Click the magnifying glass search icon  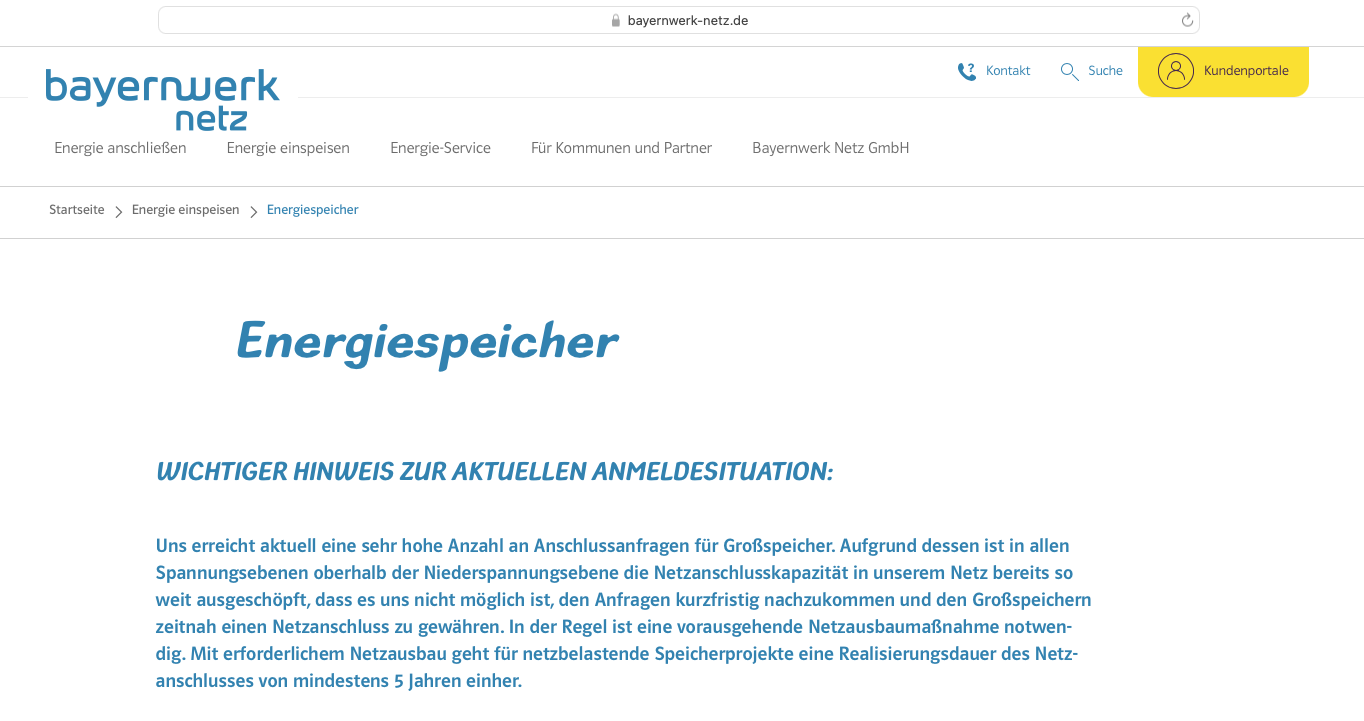pos(1069,71)
